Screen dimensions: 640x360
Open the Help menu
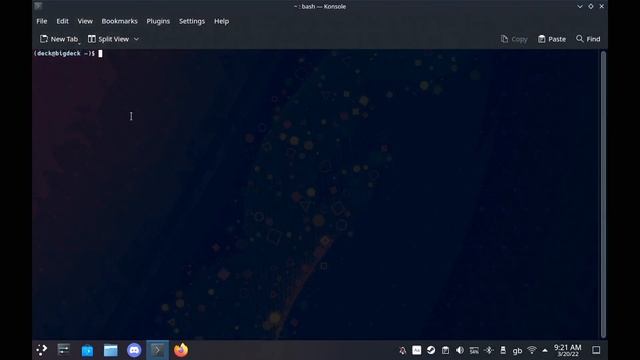tap(222, 21)
